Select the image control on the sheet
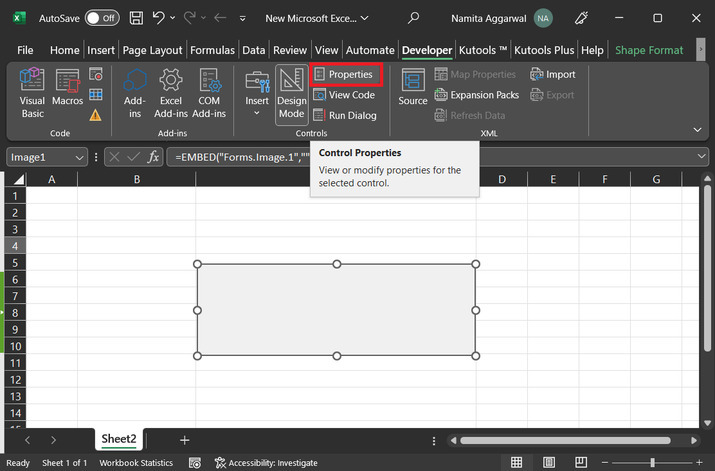 point(336,310)
